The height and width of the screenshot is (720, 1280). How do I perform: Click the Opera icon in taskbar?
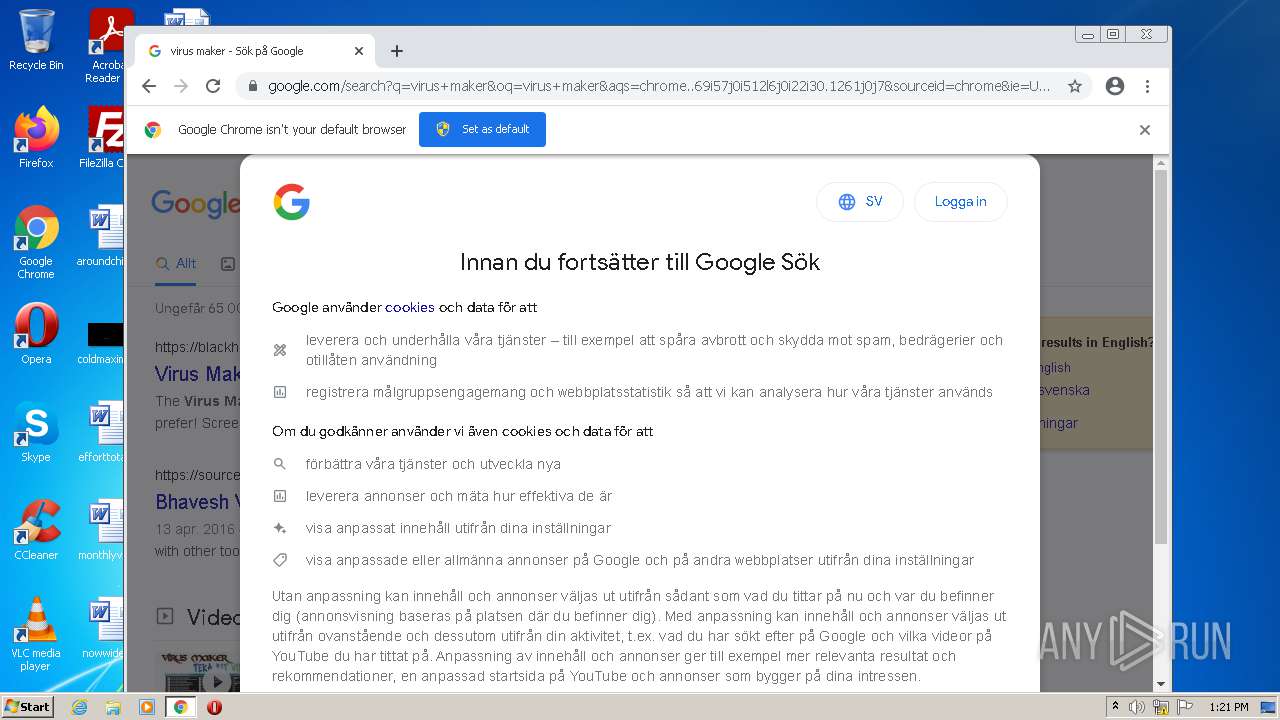(x=214, y=707)
